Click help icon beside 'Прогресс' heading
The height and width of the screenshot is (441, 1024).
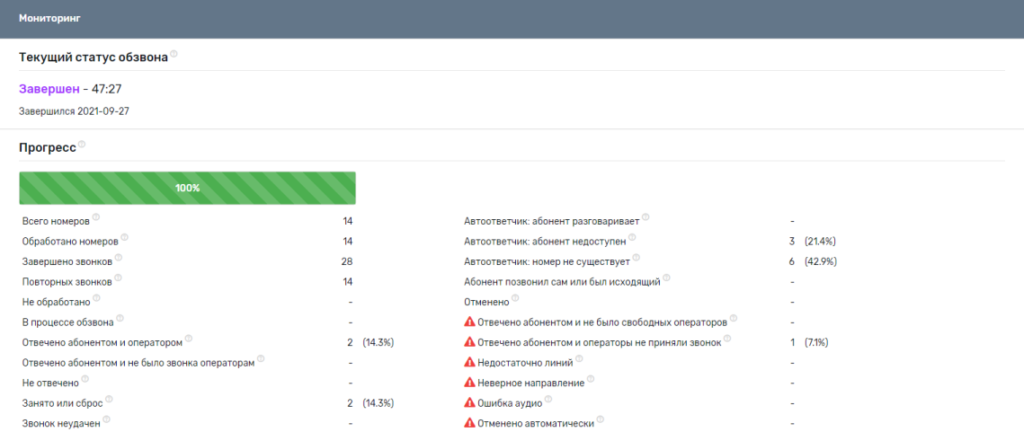(82, 145)
